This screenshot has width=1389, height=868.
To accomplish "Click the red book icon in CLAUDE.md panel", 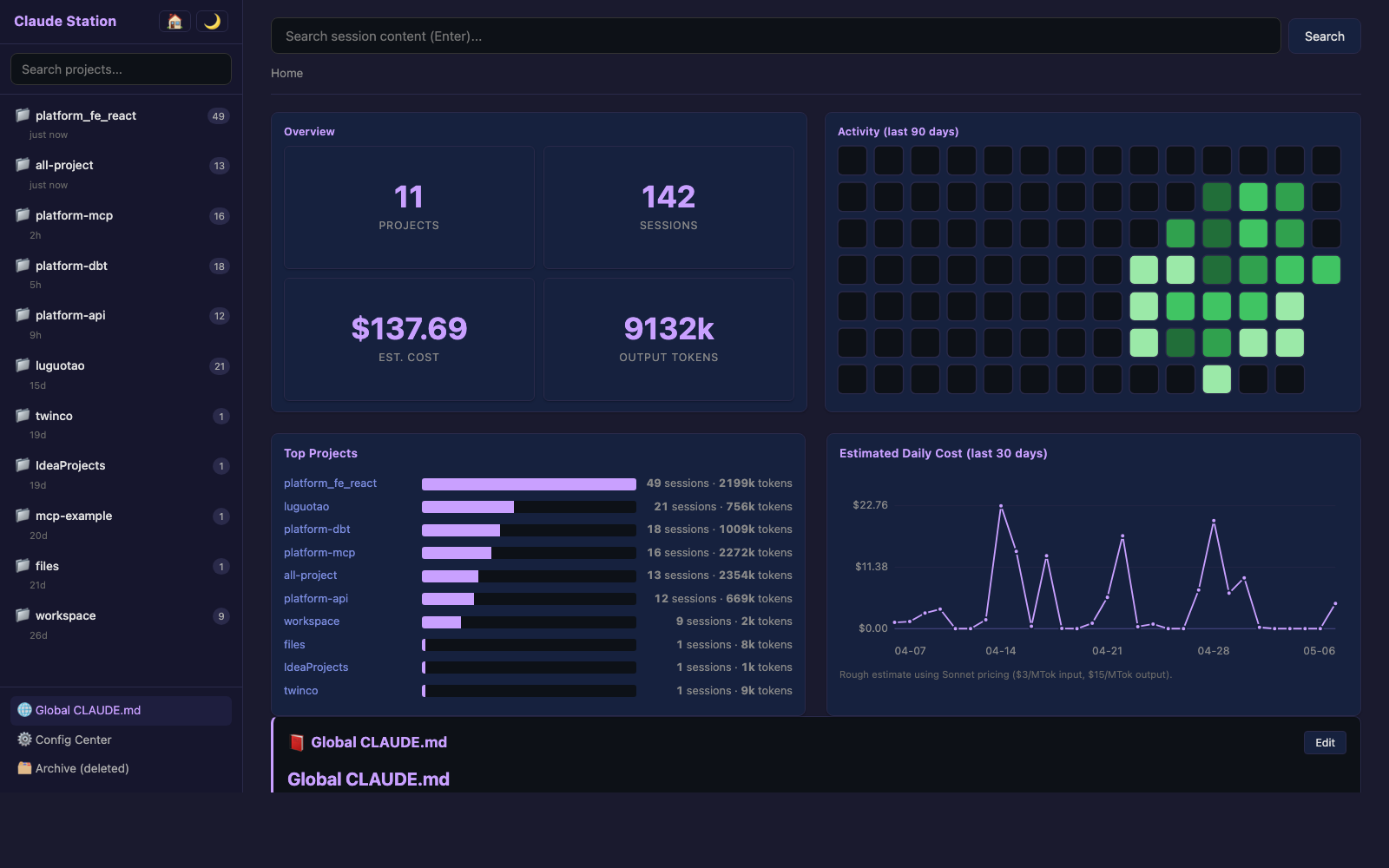I will click(297, 742).
